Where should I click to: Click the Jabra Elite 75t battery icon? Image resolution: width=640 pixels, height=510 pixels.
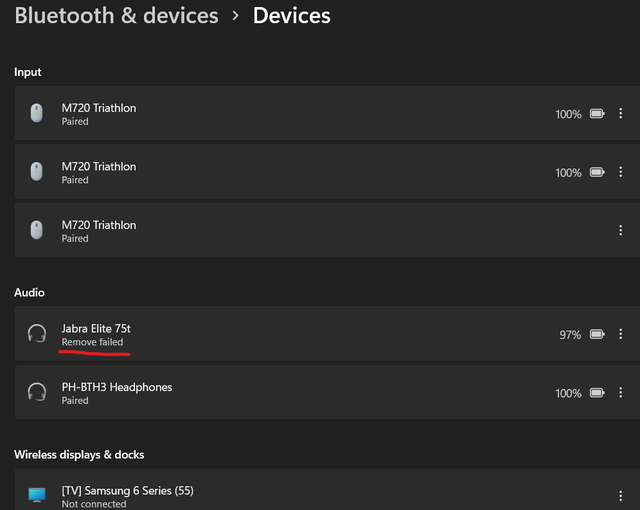[597, 334]
